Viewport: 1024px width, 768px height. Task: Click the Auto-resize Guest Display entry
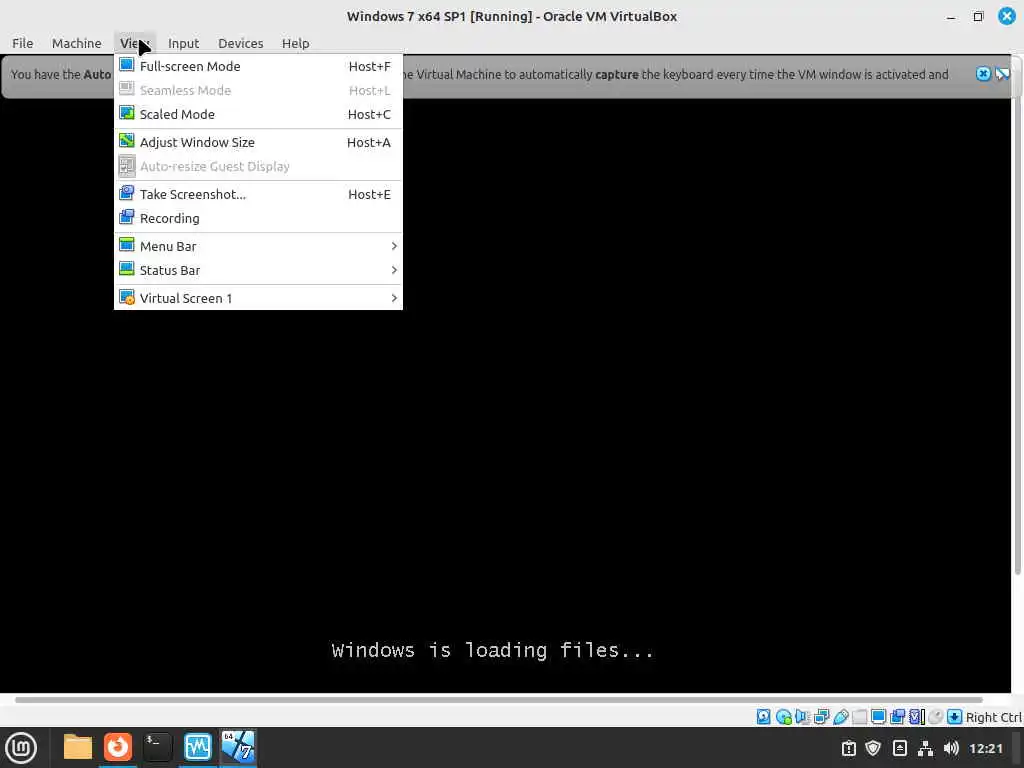258,167
